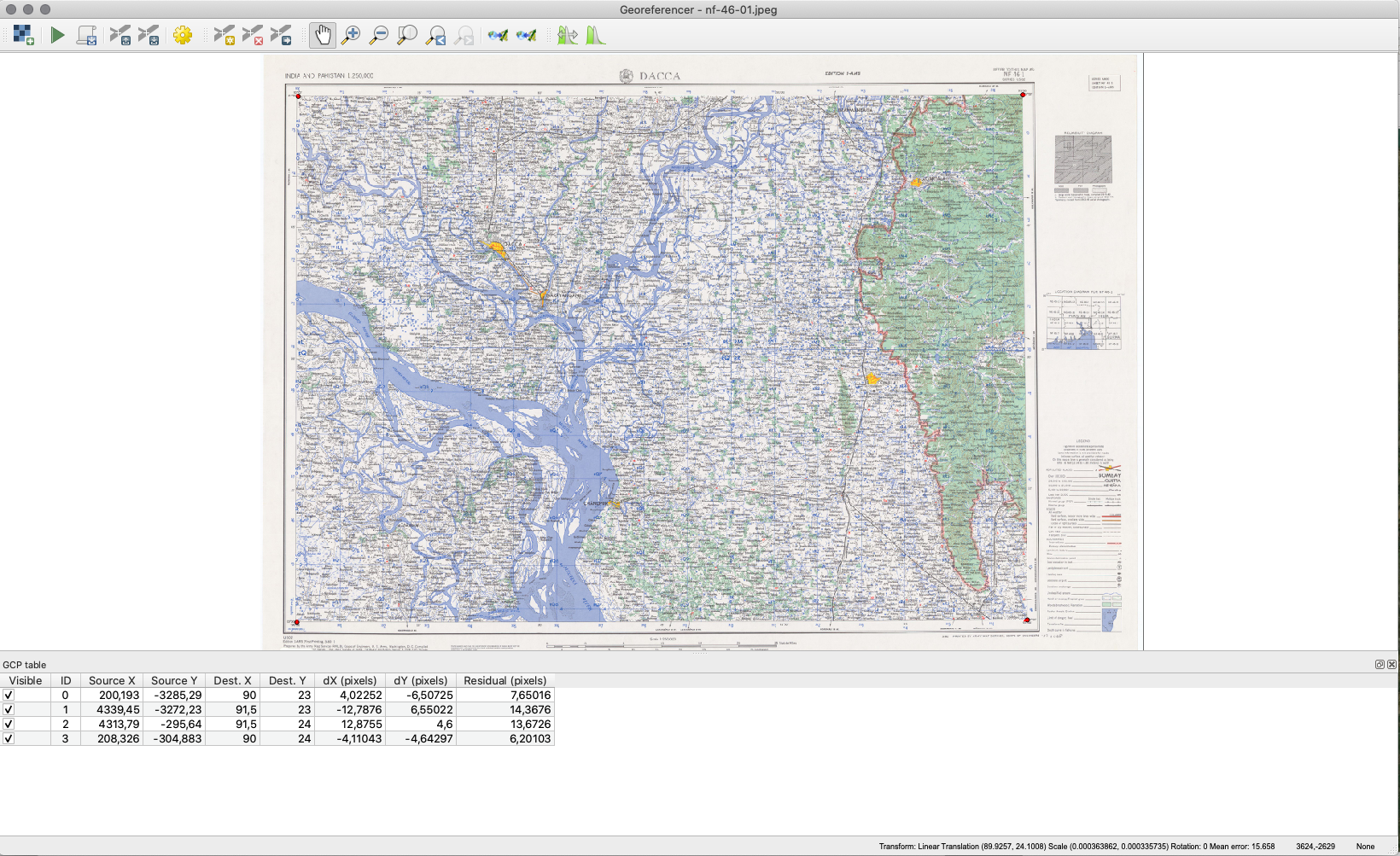
Task: Uncheck visibility for GCP ID 2
Action: 9,724
